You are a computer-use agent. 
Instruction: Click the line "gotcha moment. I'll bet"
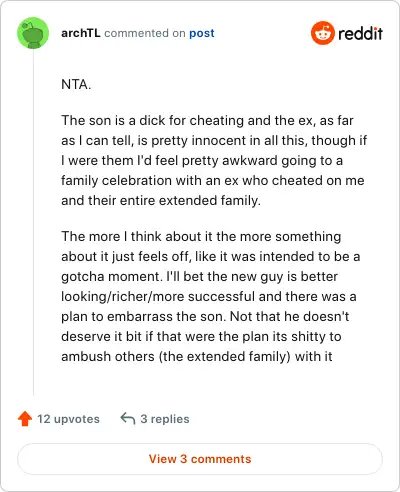pos(199,276)
